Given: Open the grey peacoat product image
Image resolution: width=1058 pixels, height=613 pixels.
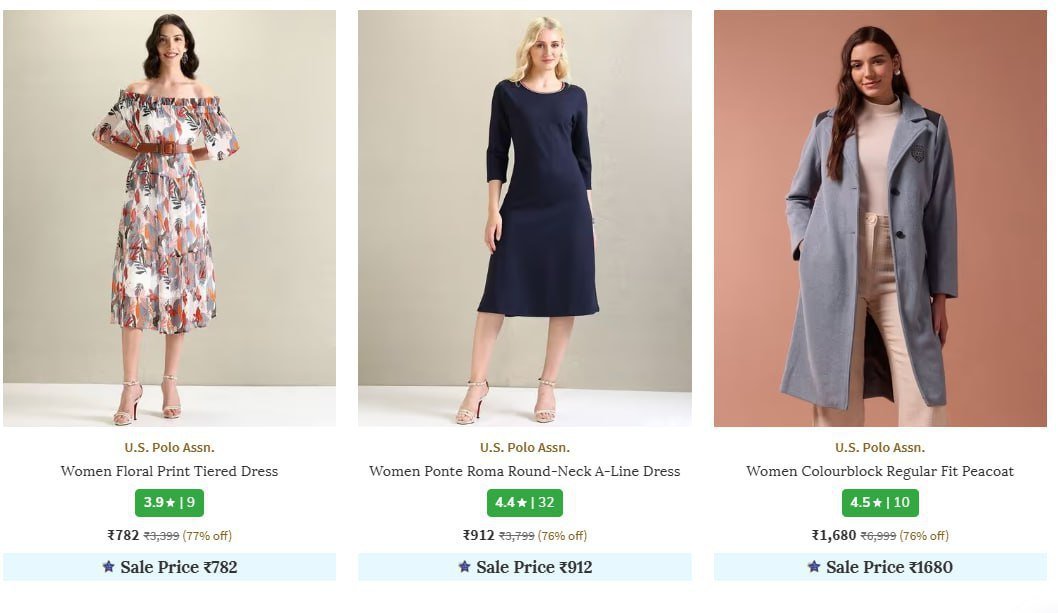Looking at the screenshot, I should pos(880,218).
